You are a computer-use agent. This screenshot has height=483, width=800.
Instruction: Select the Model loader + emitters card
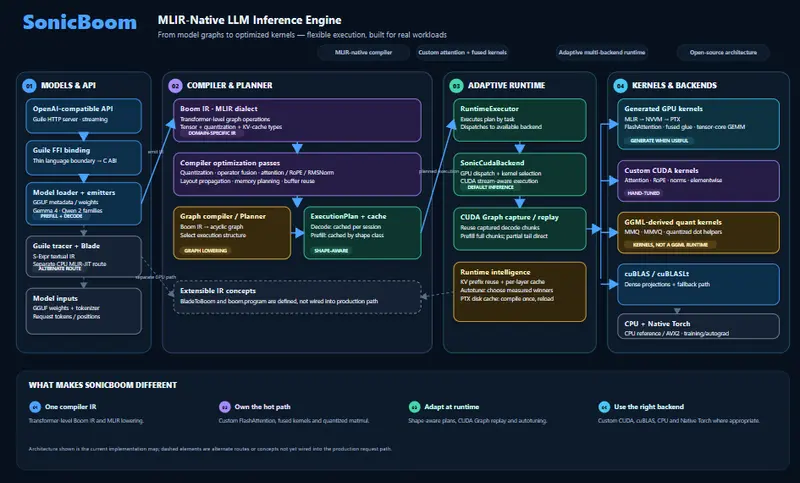pos(84,204)
